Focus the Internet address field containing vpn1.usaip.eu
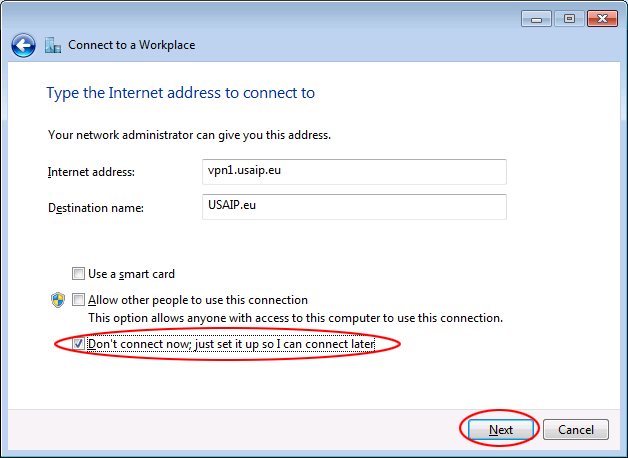This screenshot has width=628, height=458. pos(354,172)
